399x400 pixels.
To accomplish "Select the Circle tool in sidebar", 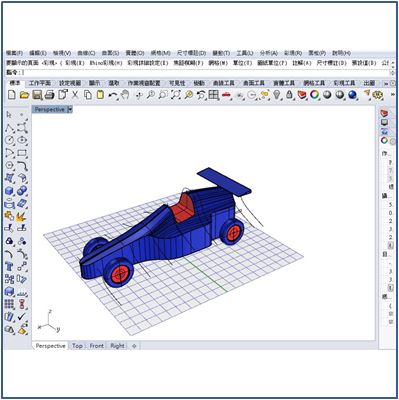I will pos(9,140).
